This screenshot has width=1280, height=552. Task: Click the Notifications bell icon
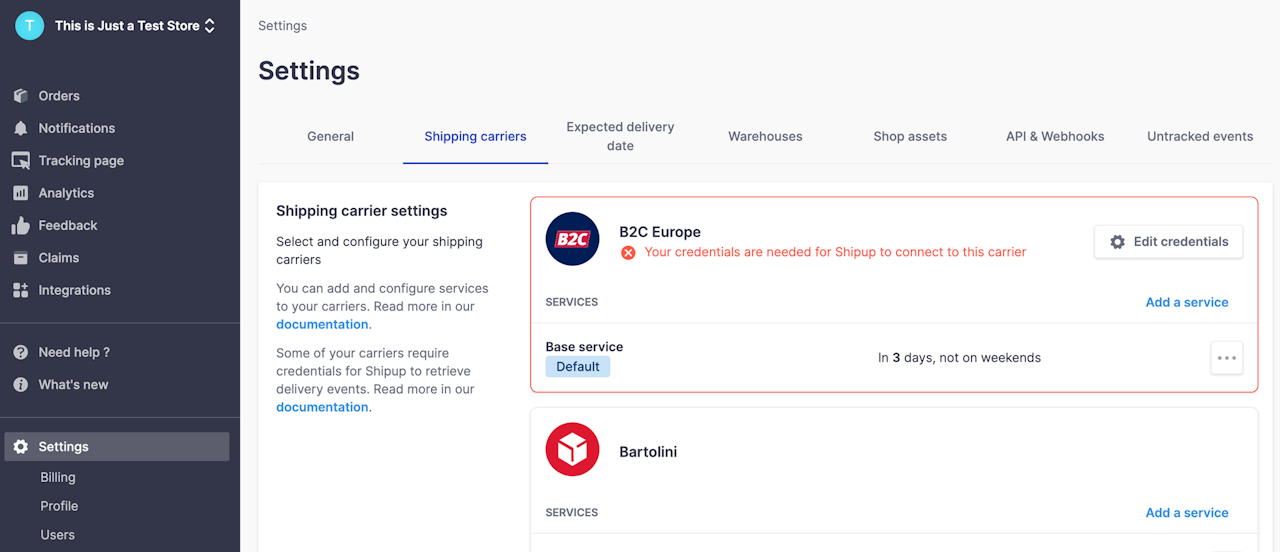click(20, 128)
